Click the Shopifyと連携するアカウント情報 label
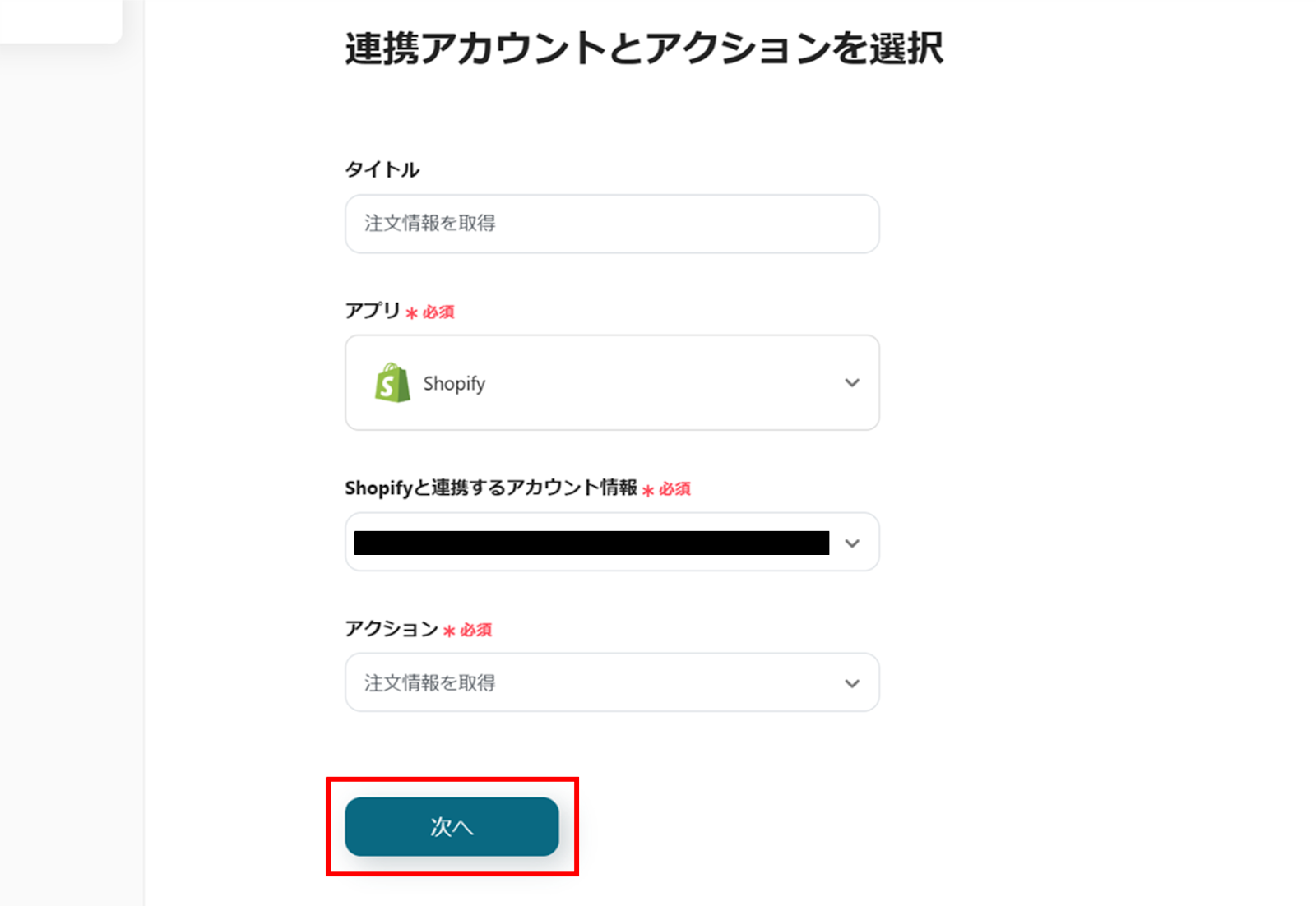1316x906 pixels. (x=490, y=488)
